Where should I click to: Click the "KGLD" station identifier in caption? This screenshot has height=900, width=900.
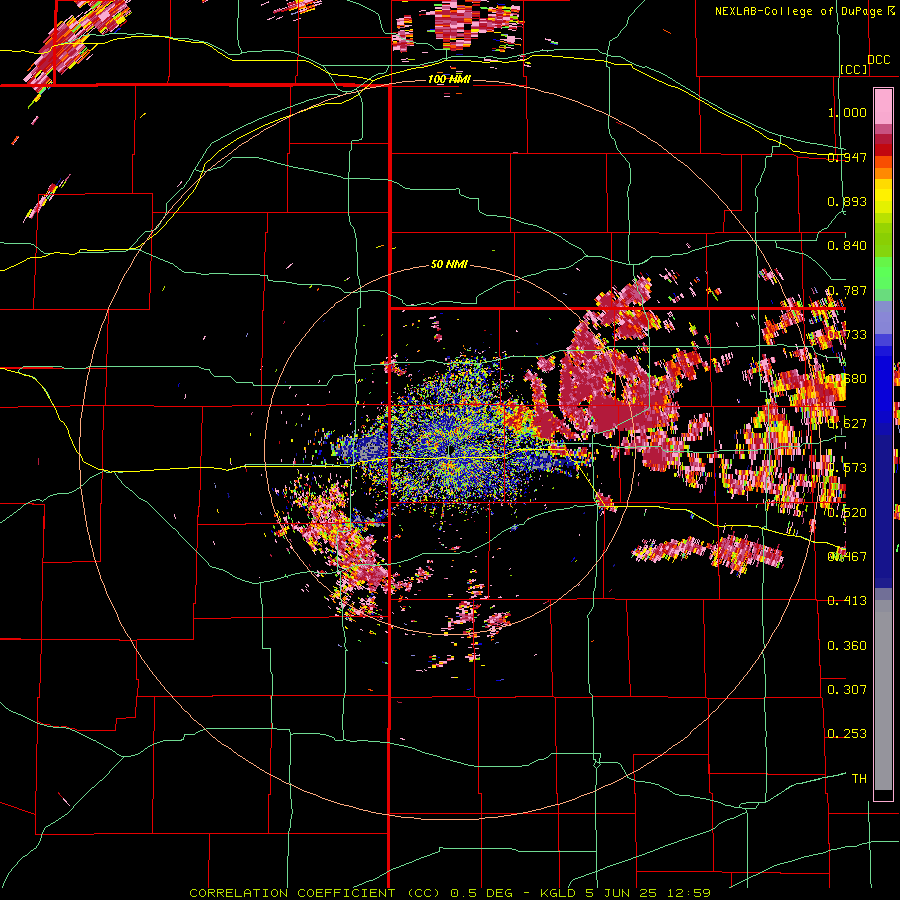[x=557, y=893]
